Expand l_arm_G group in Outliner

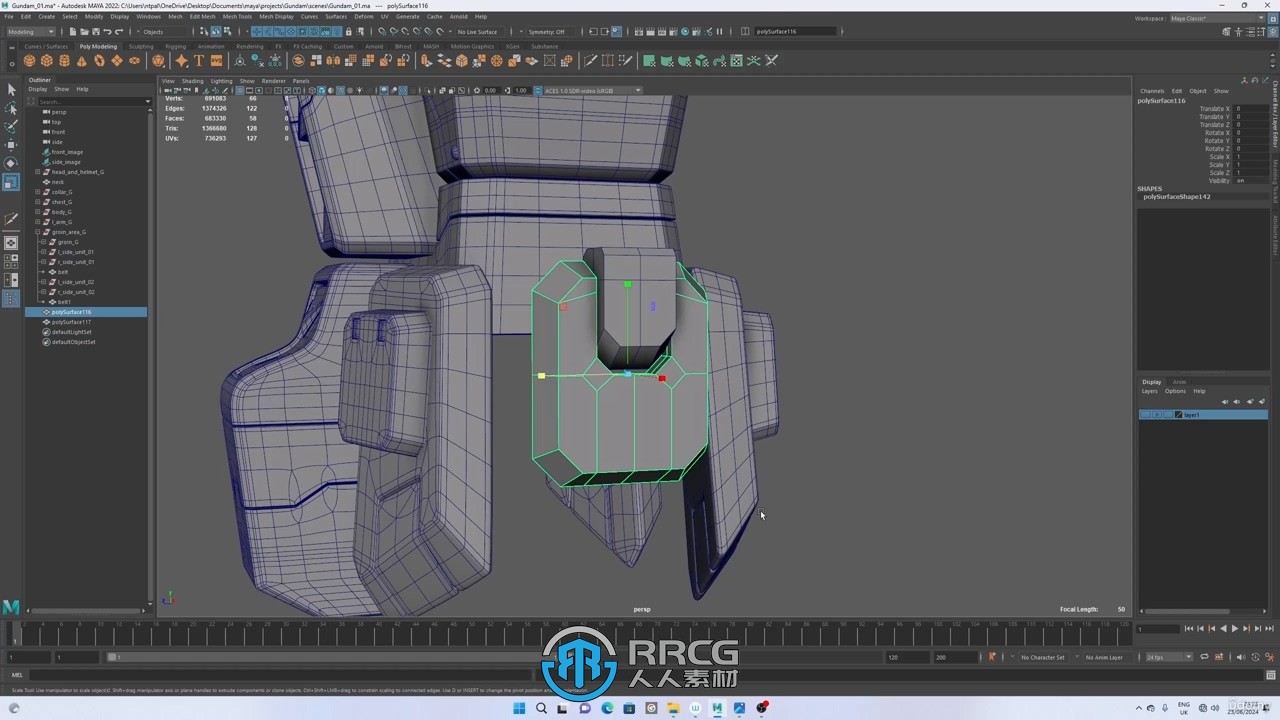click(37, 222)
